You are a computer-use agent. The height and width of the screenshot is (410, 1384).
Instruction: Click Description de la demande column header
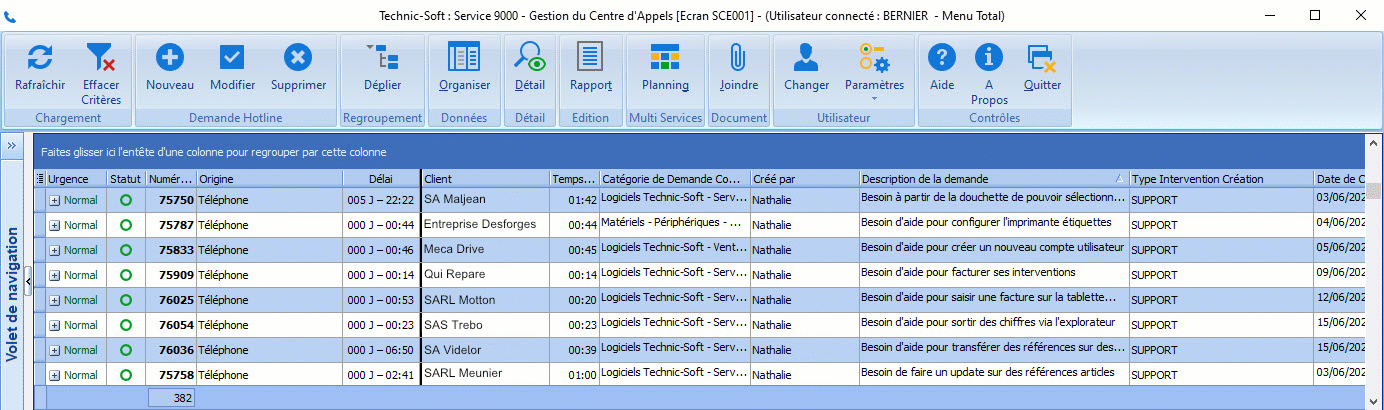point(994,179)
